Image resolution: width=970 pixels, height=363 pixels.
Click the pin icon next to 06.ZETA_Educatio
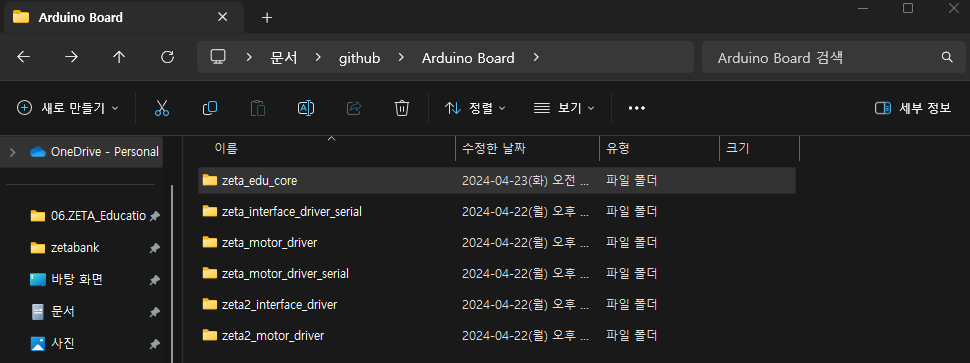tap(155, 216)
